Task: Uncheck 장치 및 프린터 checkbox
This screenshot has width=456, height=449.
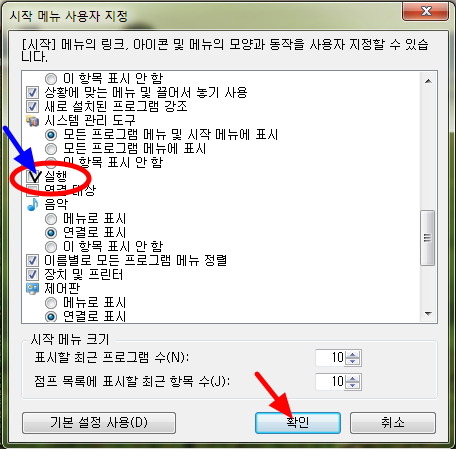Action: pyautogui.click(x=32, y=275)
